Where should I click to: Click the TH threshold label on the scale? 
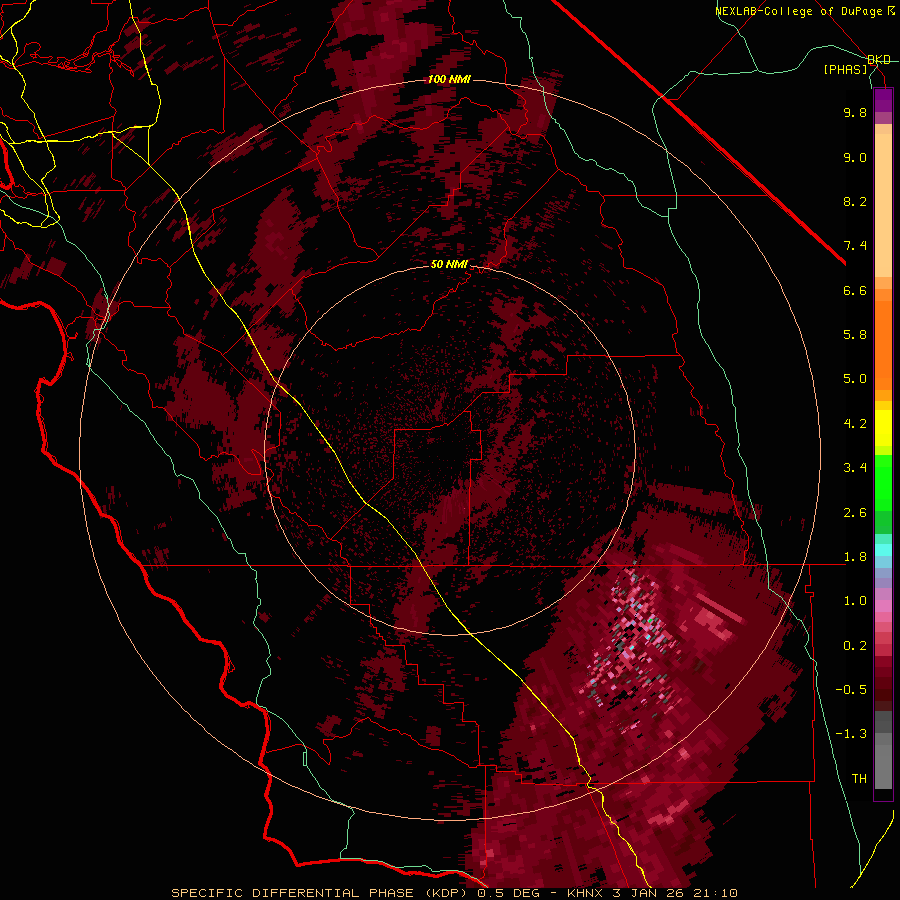tap(859, 779)
